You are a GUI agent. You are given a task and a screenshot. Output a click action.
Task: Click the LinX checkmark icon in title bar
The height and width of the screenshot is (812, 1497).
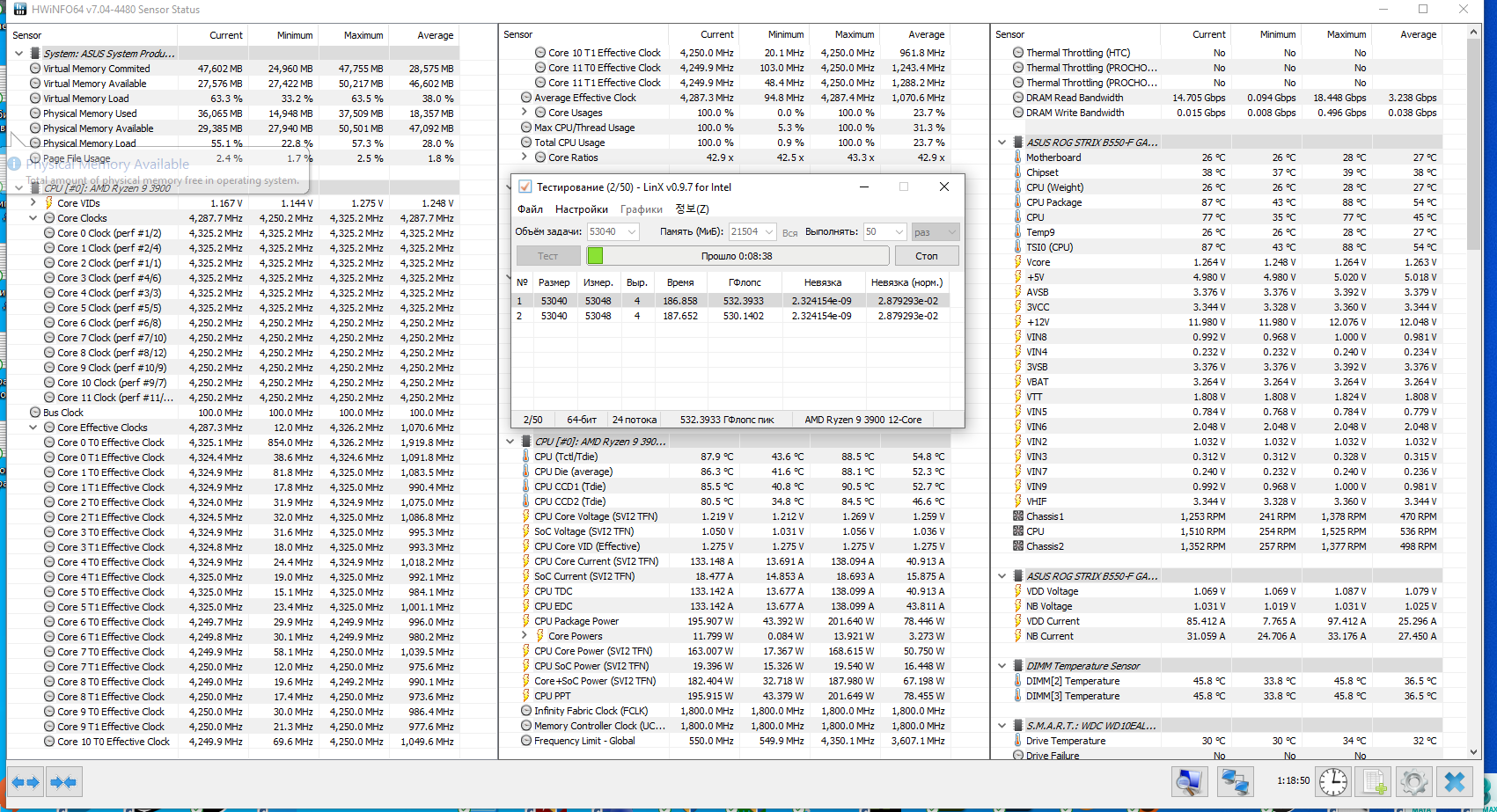click(525, 187)
